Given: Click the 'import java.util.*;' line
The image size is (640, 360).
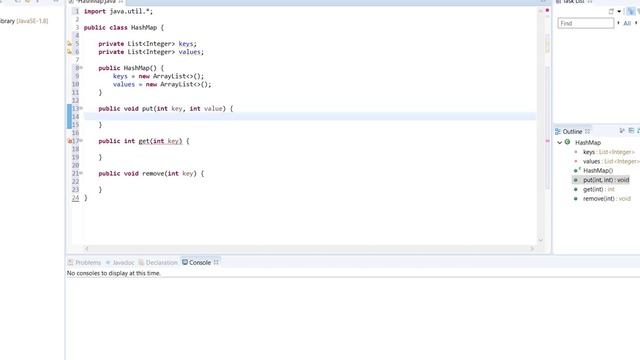Looking at the screenshot, I should [x=118, y=11].
